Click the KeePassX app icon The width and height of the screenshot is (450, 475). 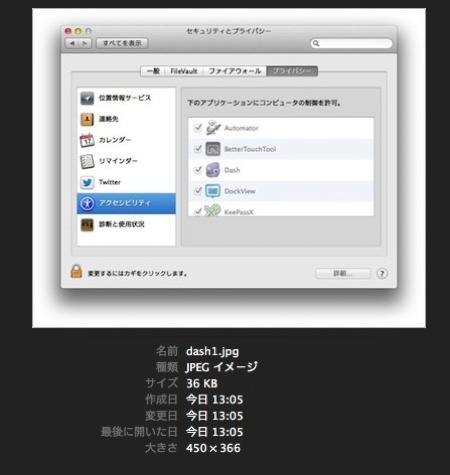coord(213,210)
